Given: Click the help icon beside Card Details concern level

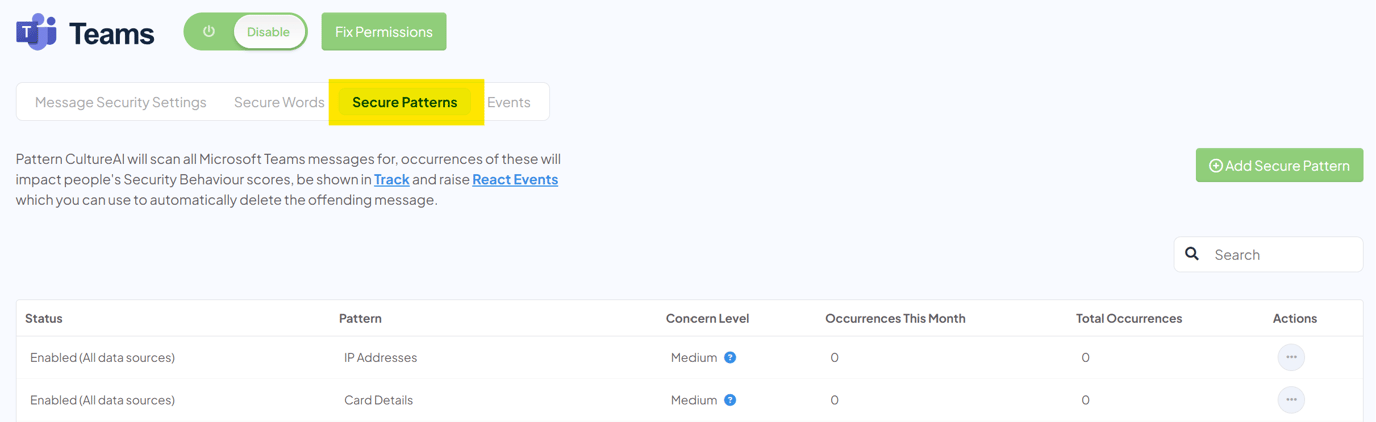Looking at the screenshot, I should (730, 400).
